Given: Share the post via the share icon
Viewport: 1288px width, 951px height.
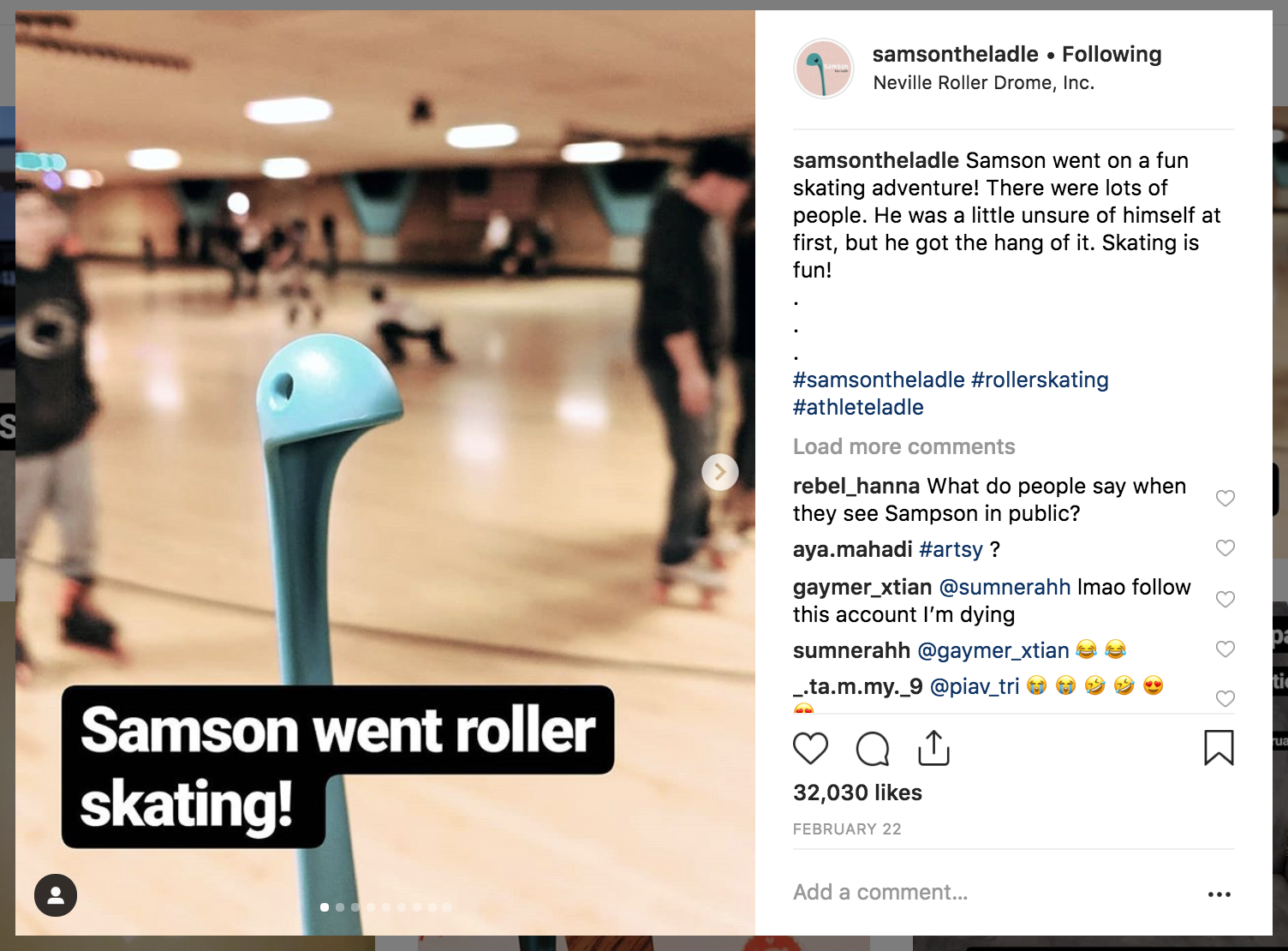Looking at the screenshot, I should click(933, 748).
